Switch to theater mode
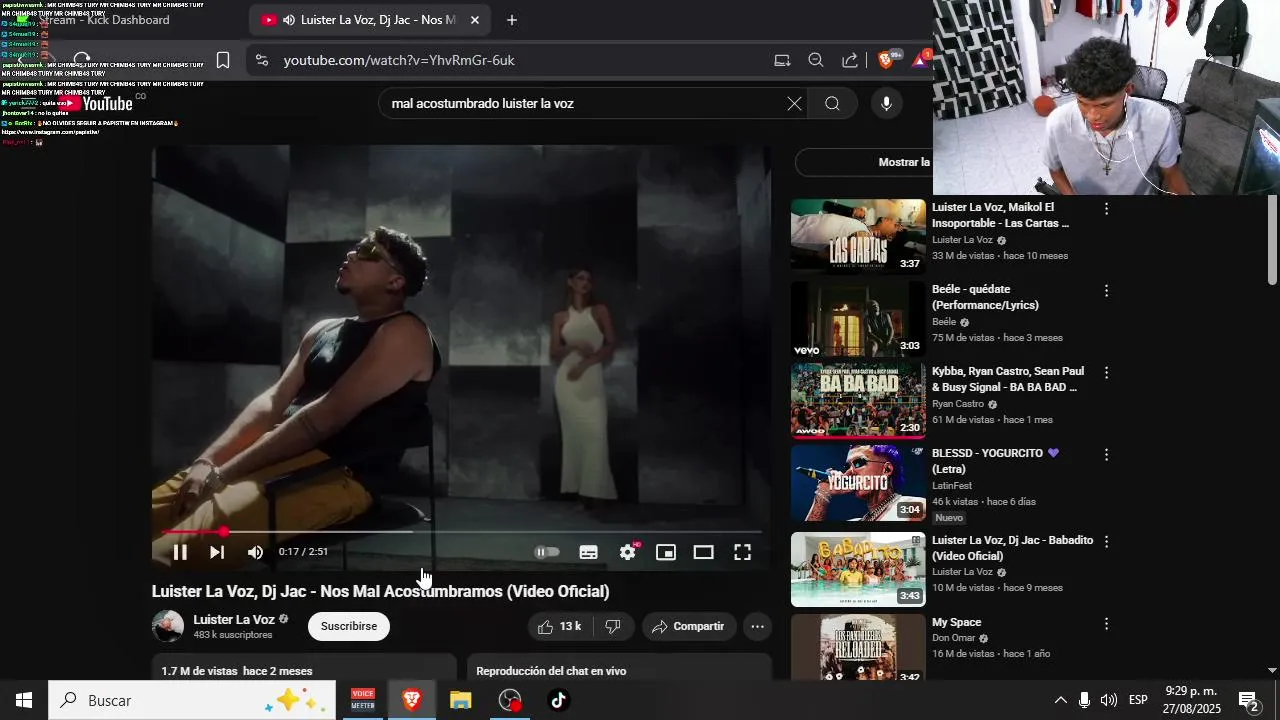This screenshot has height=720, width=1280. click(x=704, y=552)
